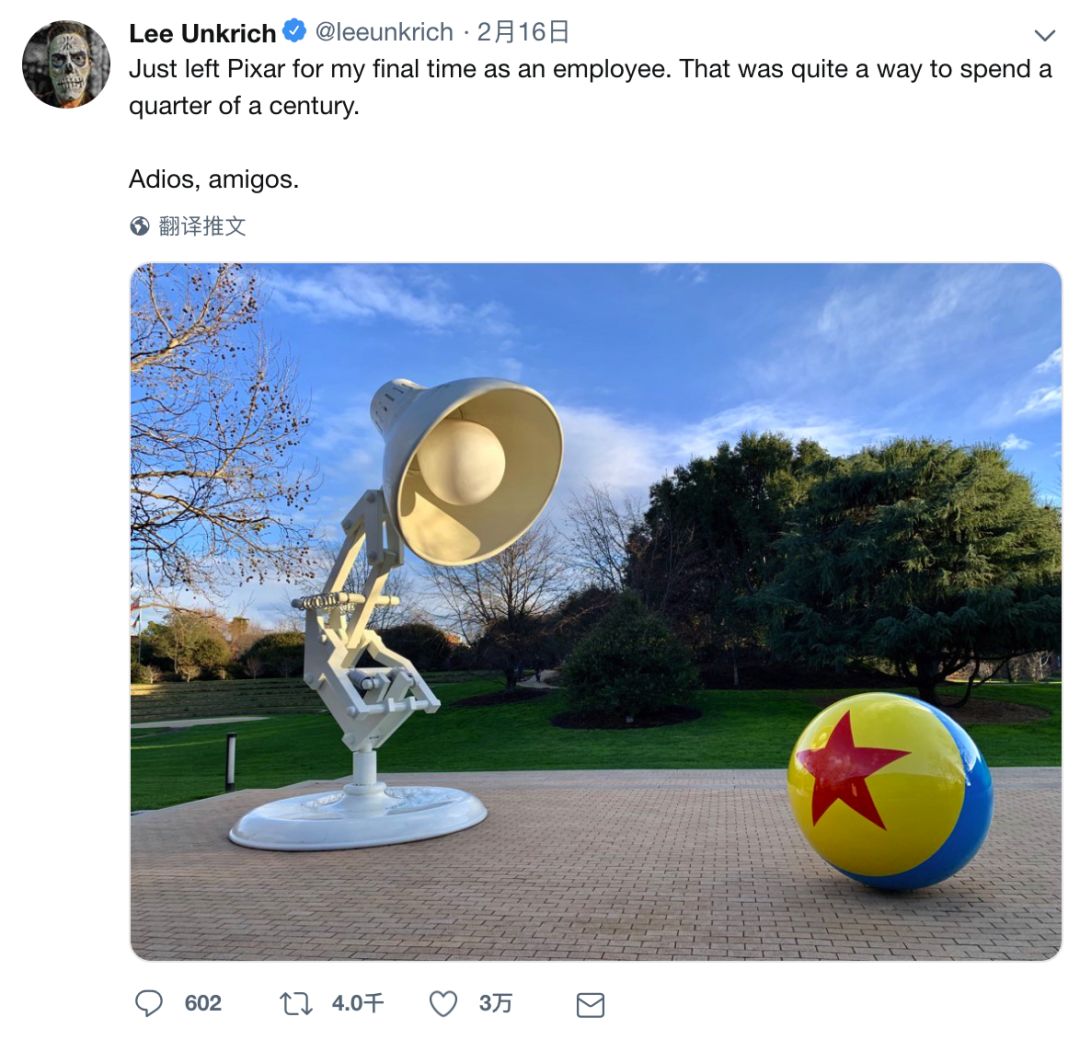Select the 4.0千 retweet count
The image size is (1080, 1040).
point(357,1003)
